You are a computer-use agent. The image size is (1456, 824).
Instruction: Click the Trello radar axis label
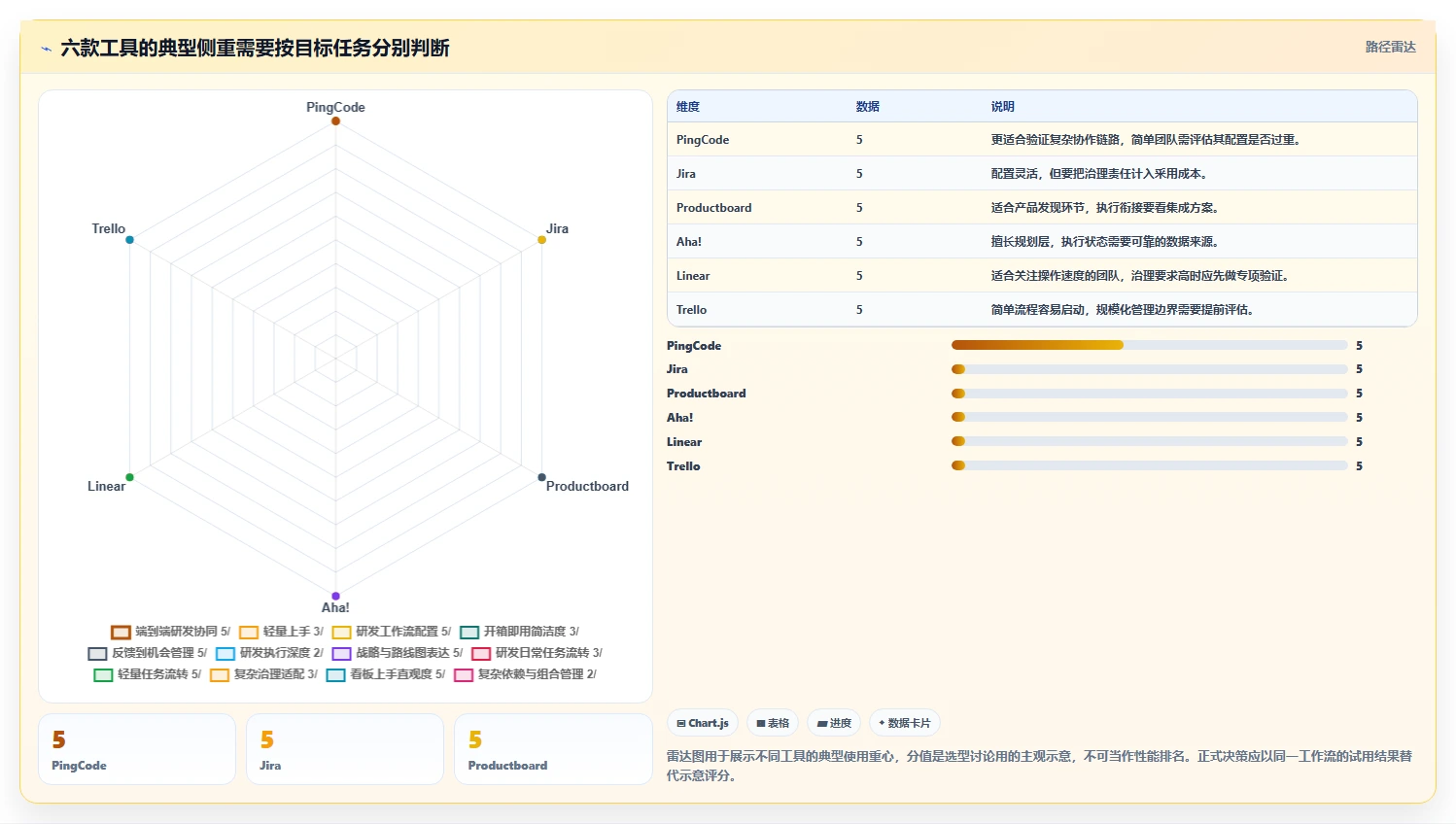coord(109,228)
